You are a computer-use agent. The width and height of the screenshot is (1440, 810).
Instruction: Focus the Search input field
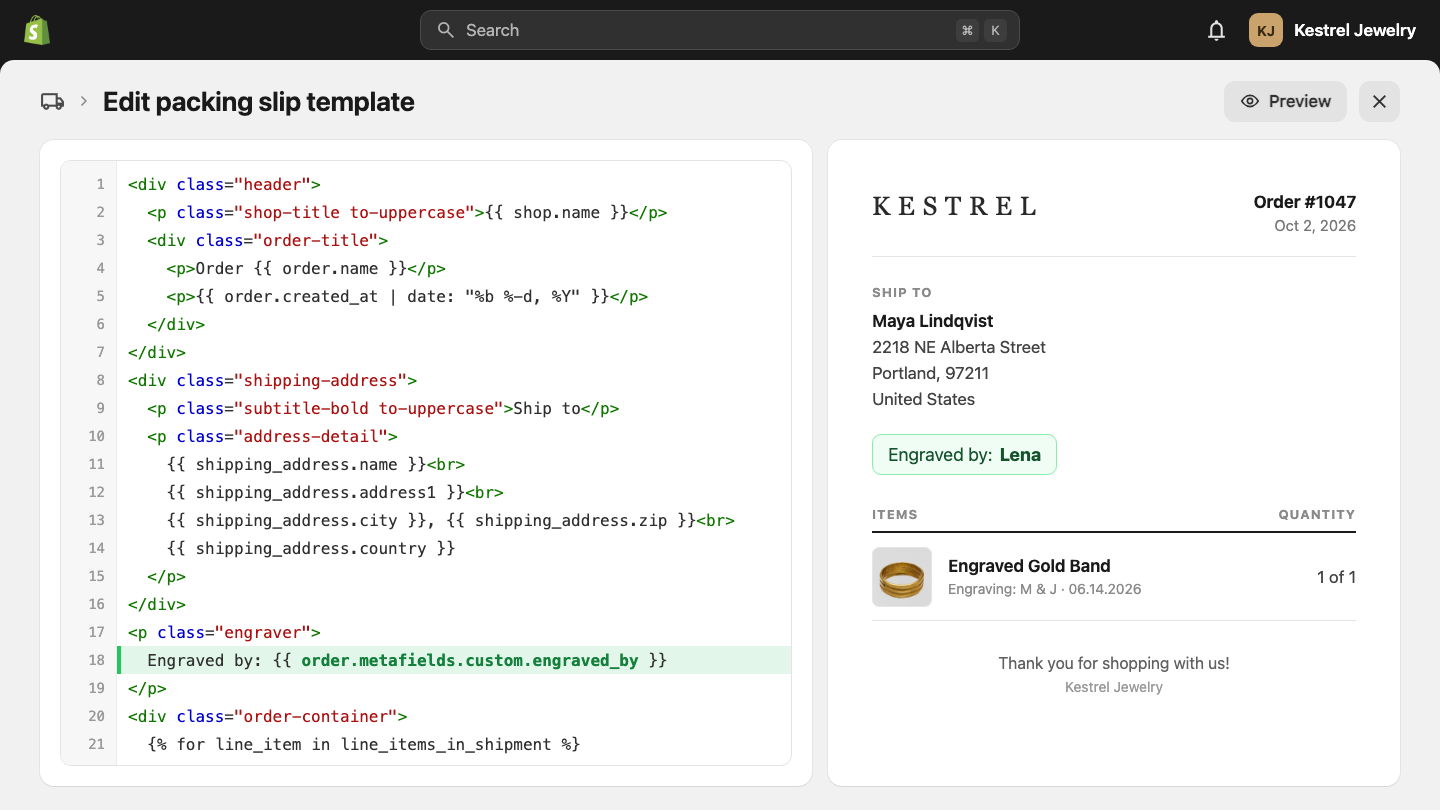coord(719,30)
